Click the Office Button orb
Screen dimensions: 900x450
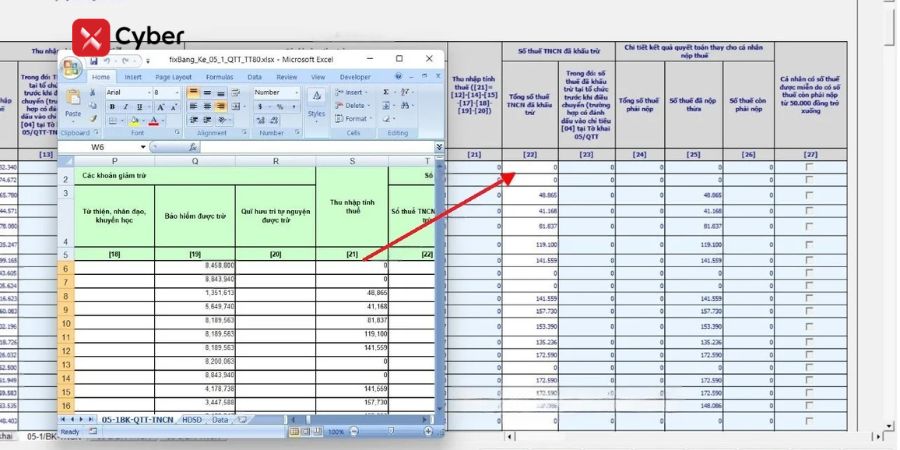pyautogui.click(x=72, y=69)
